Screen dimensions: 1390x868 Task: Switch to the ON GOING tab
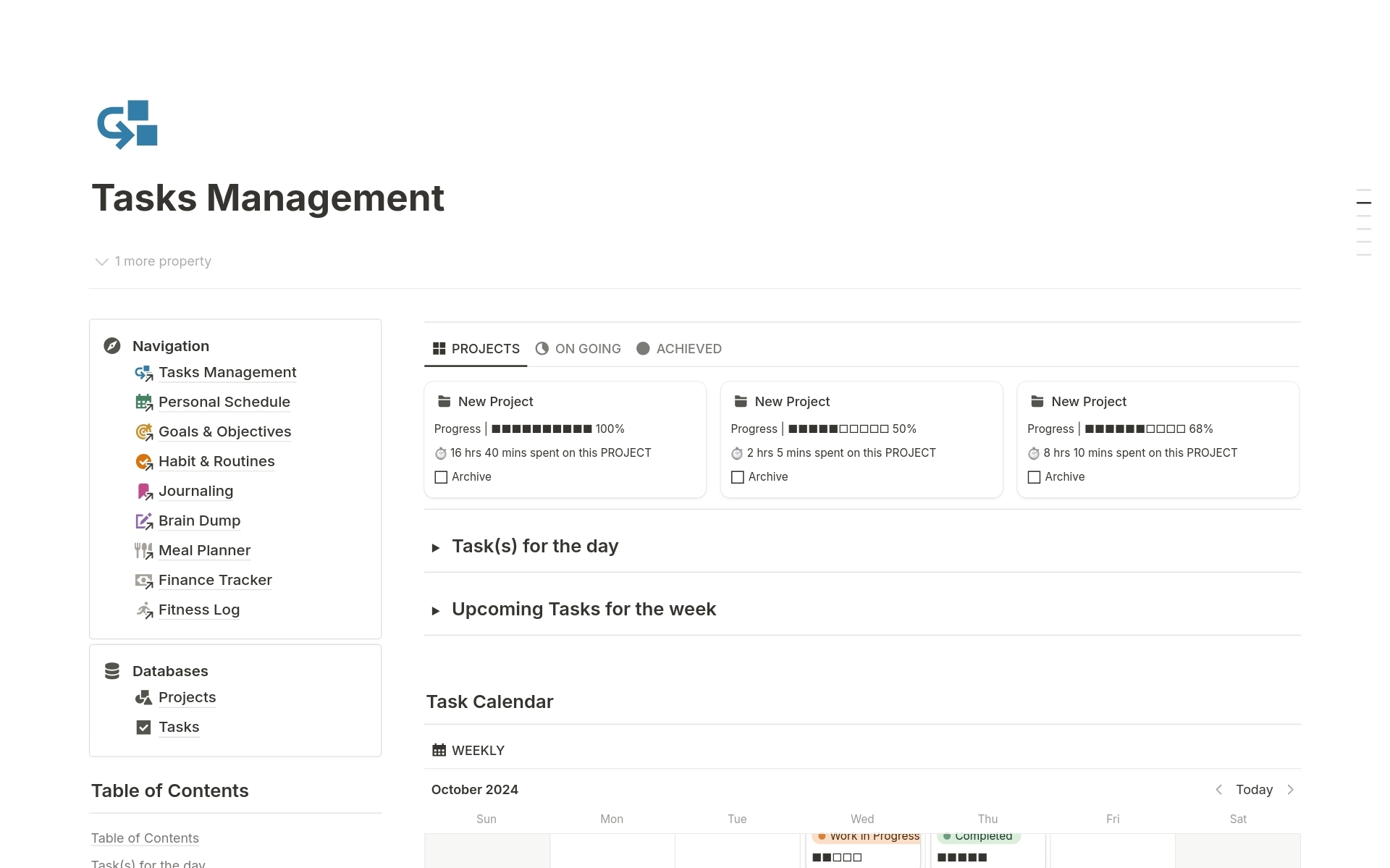click(x=578, y=349)
